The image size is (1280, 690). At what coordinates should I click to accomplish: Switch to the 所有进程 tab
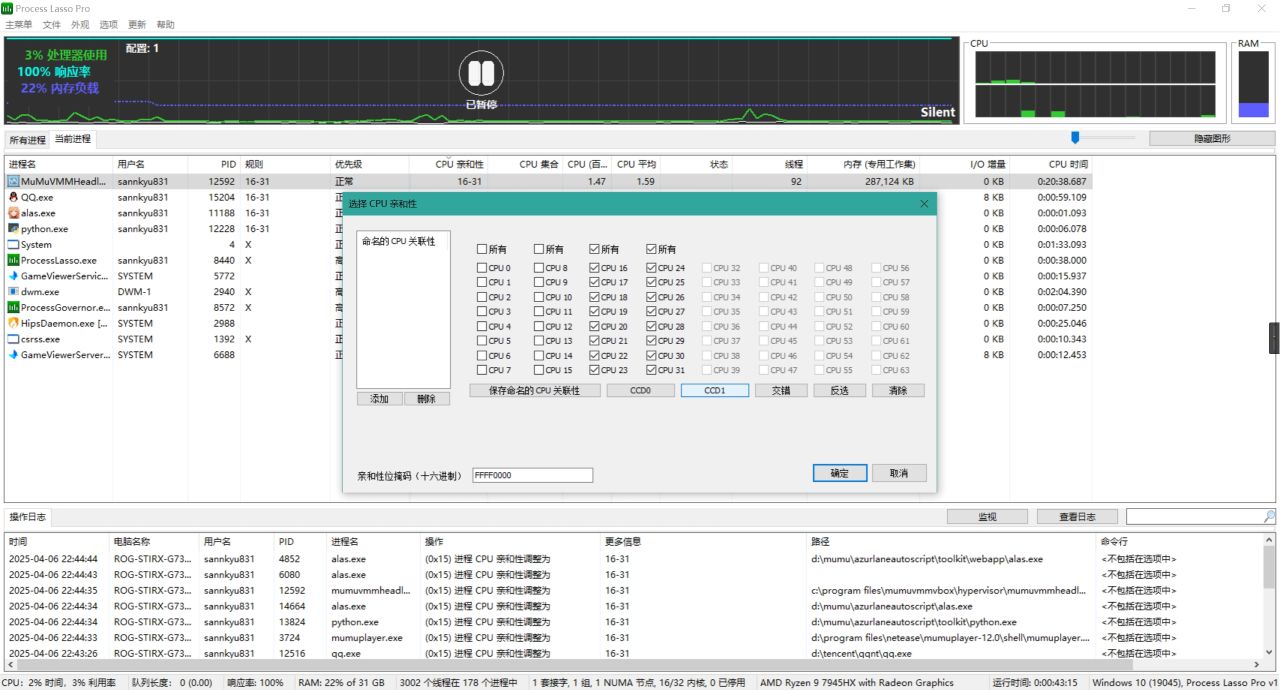(27, 140)
